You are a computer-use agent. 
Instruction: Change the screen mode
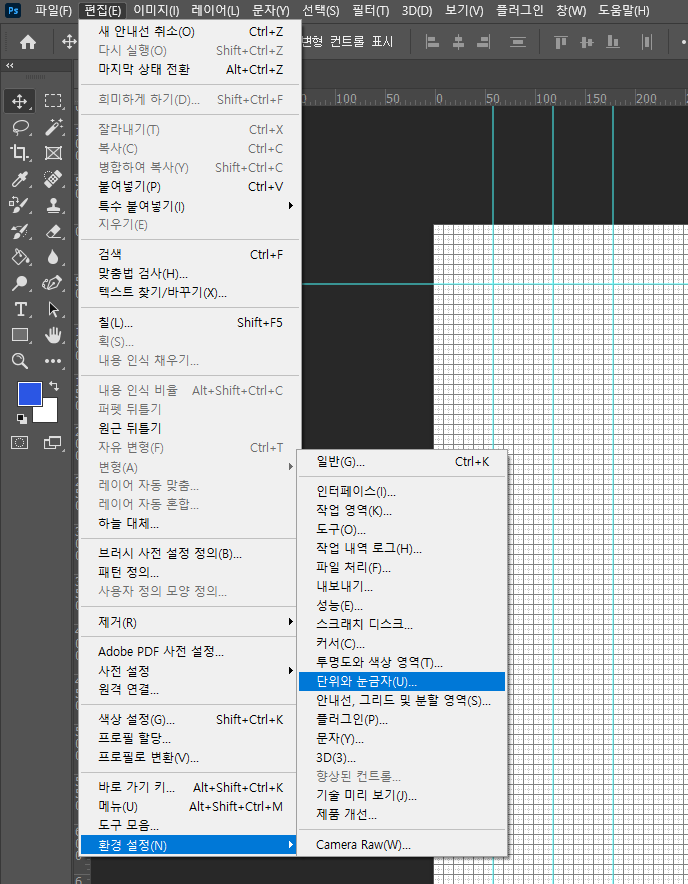click(53, 443)
